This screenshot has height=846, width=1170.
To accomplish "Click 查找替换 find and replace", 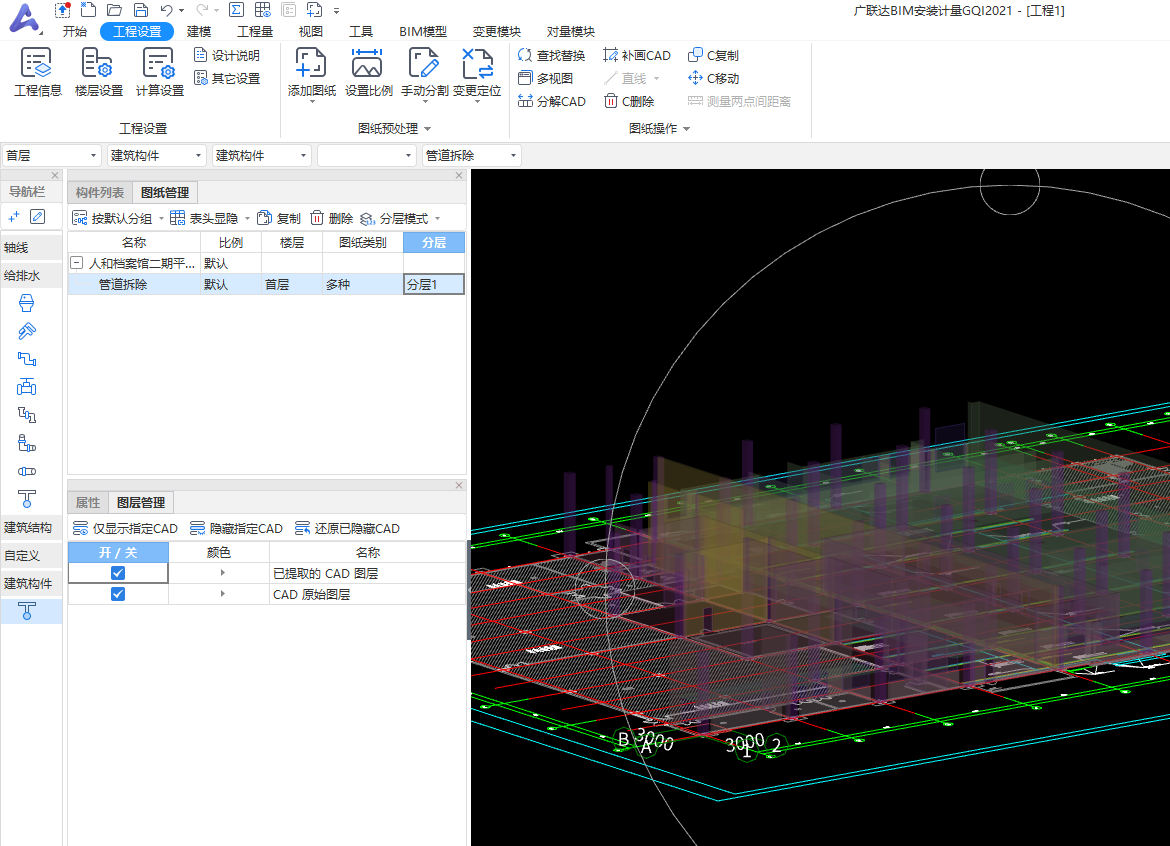I will (551, 55).
